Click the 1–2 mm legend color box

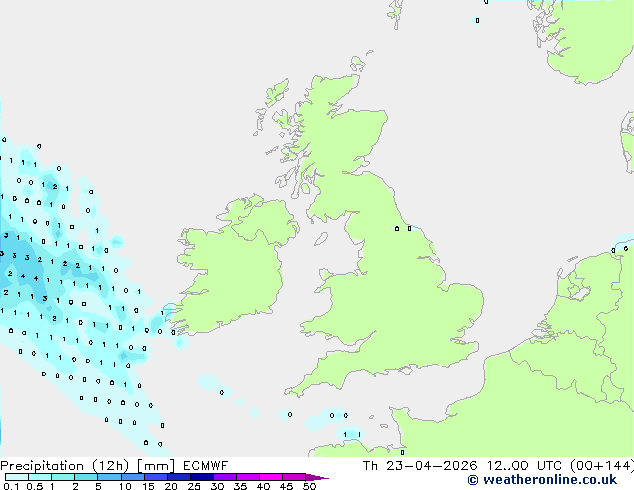63,477
